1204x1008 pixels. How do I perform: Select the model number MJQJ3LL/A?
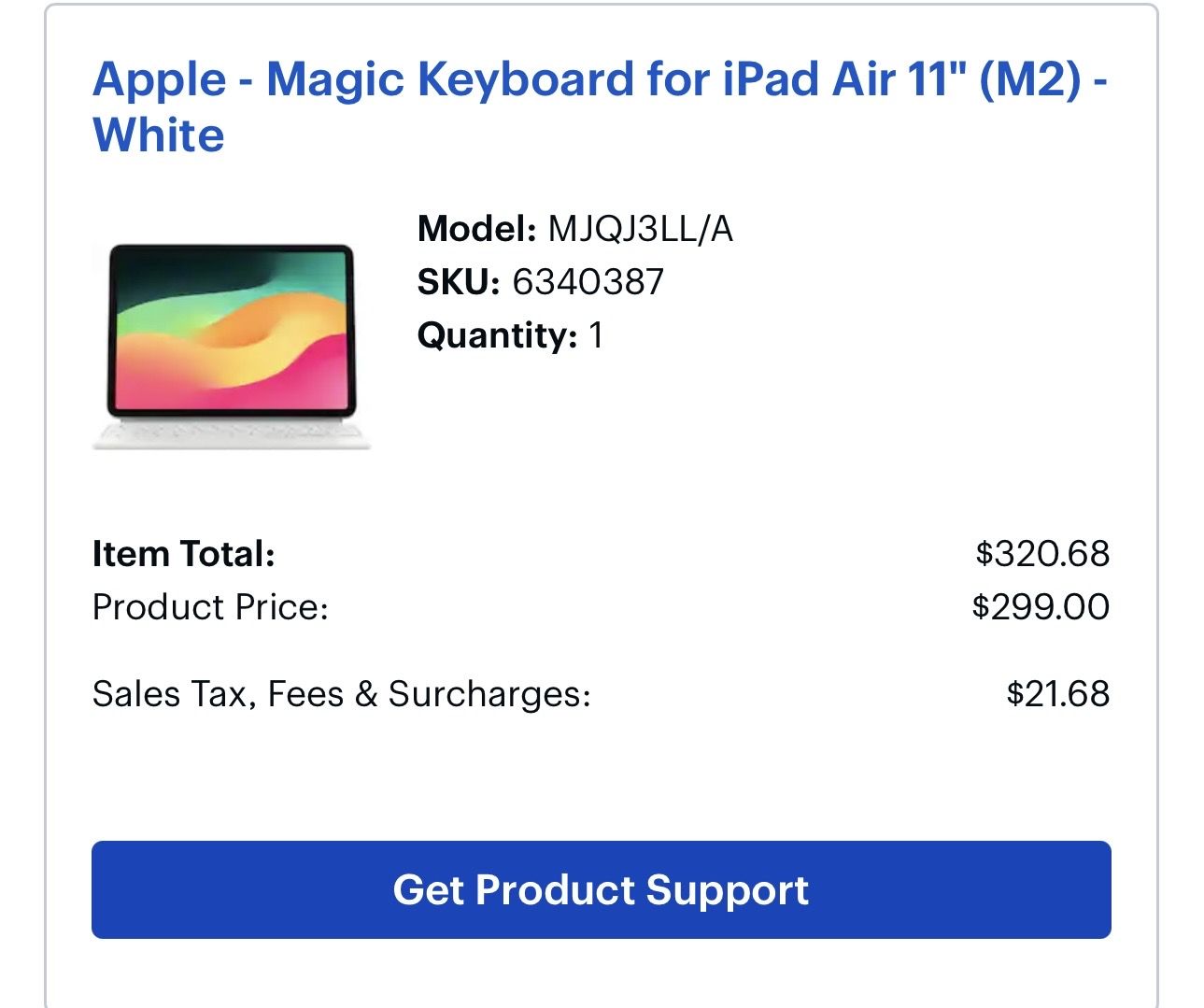(640, 229)
